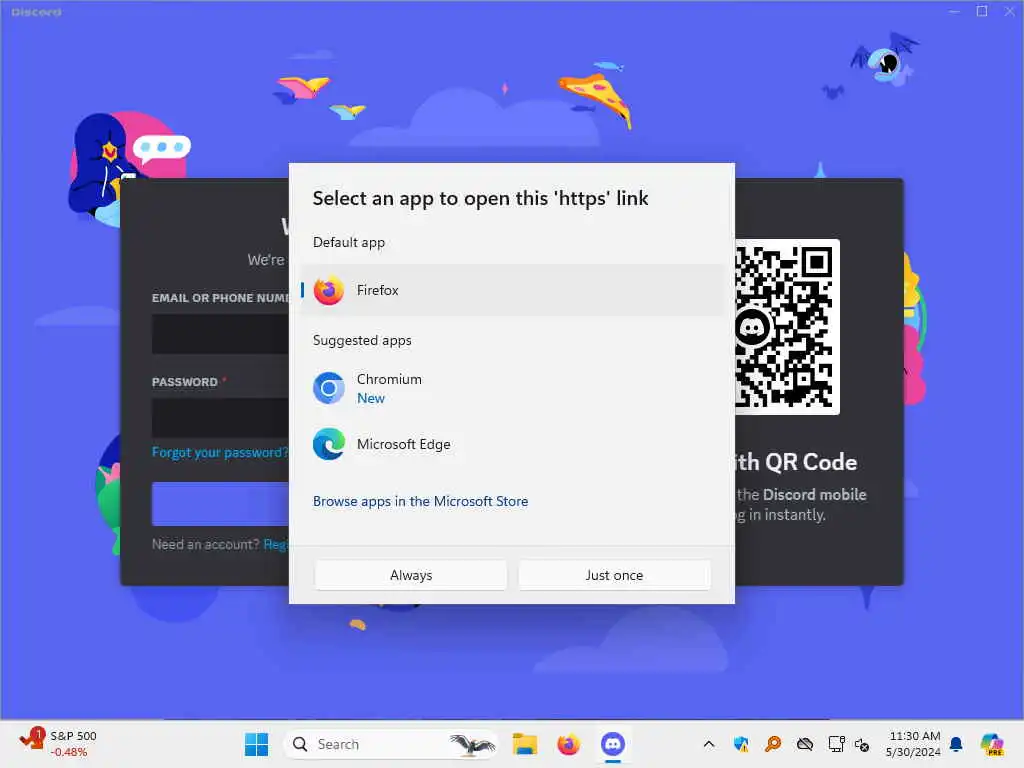Launch Firefox from the taskbar
1024x768 pixels.
click(x=568, y=744)
